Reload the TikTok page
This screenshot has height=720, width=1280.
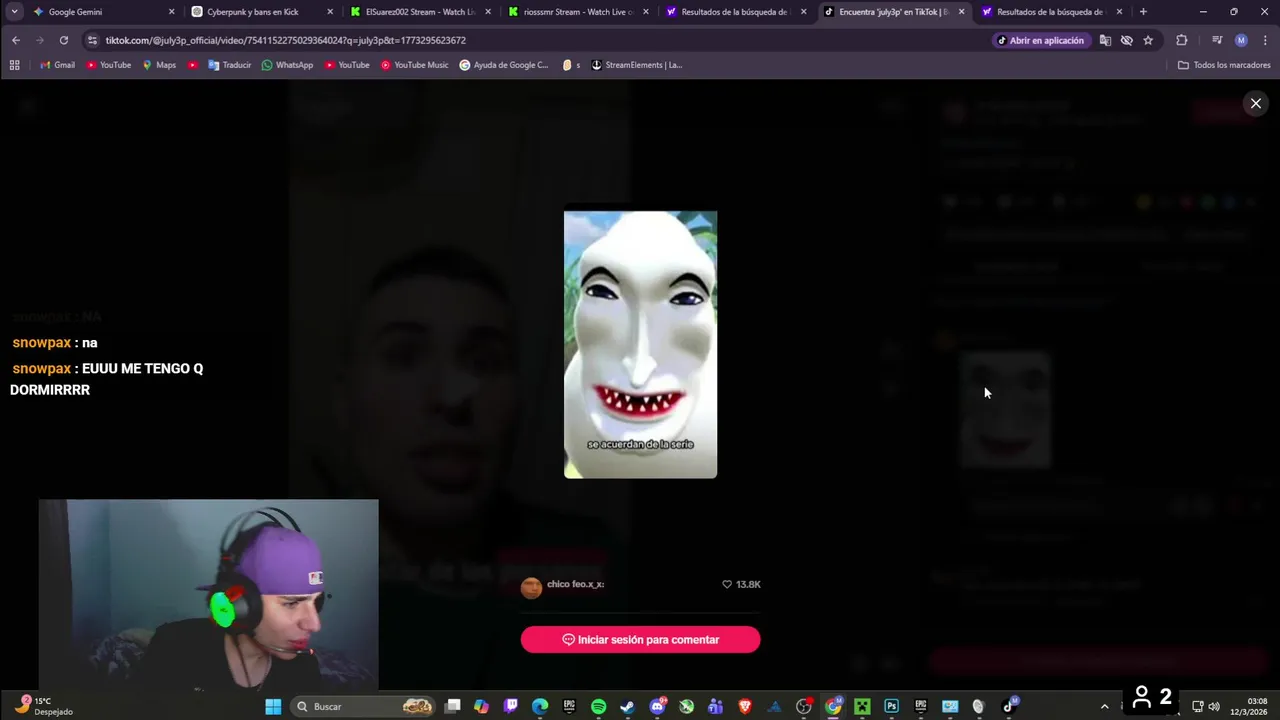pos(63,40)
